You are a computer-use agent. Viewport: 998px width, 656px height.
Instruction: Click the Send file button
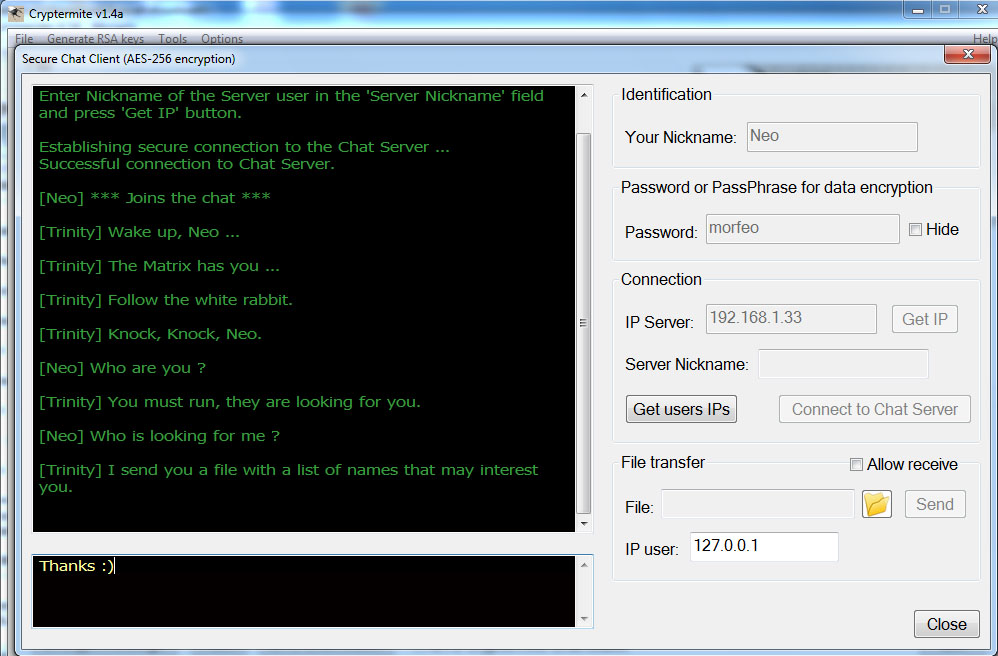935,504
